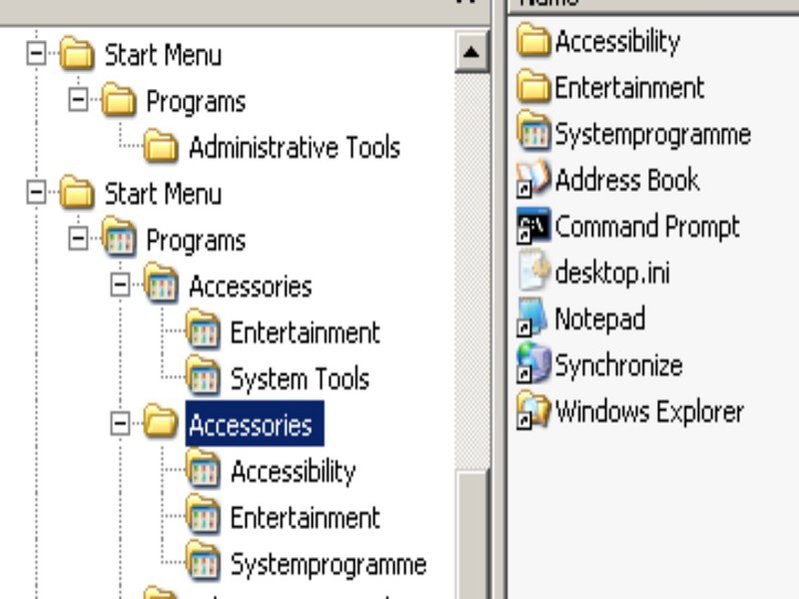Collapse the unselected Accessories node

pos(120,285)
